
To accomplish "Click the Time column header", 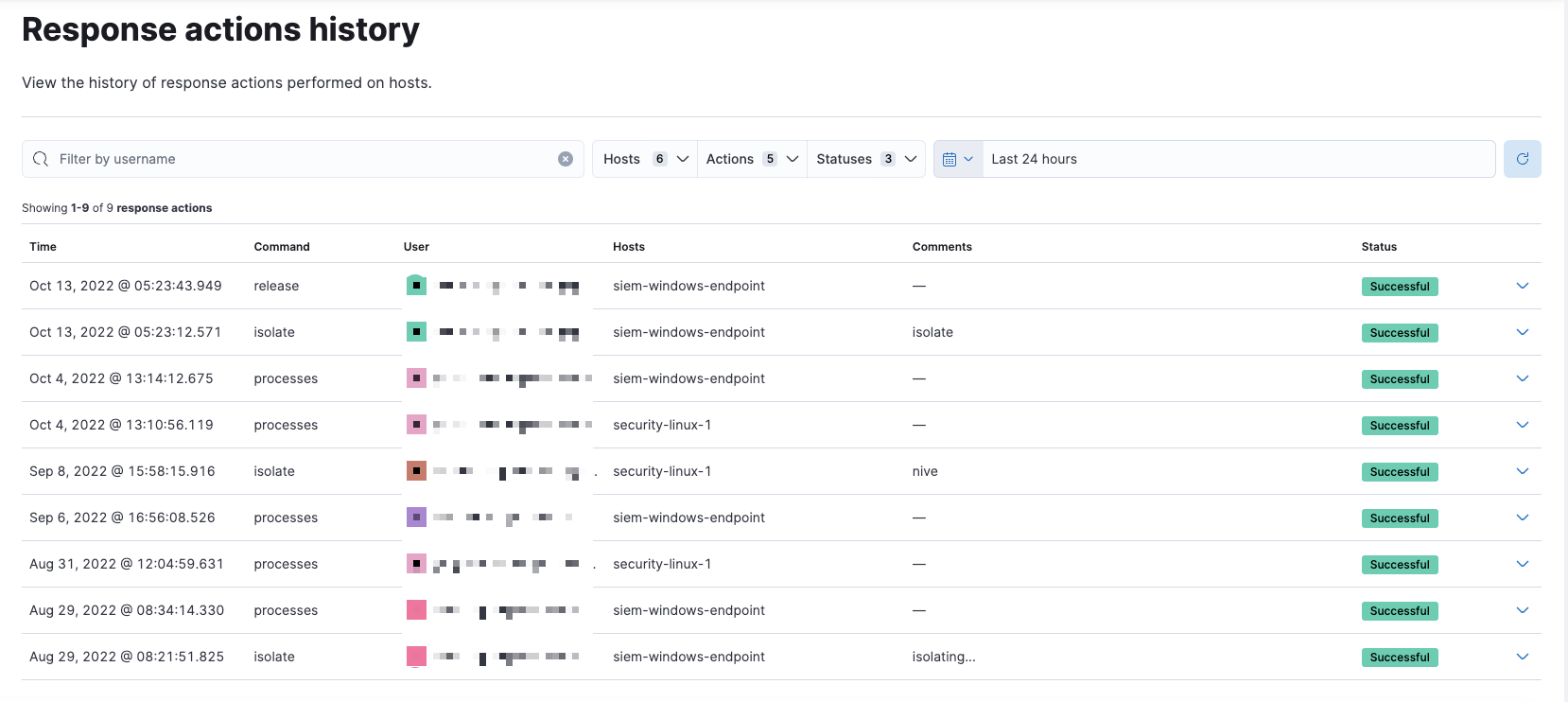I will pyautogui.click(x=43, y=247).
